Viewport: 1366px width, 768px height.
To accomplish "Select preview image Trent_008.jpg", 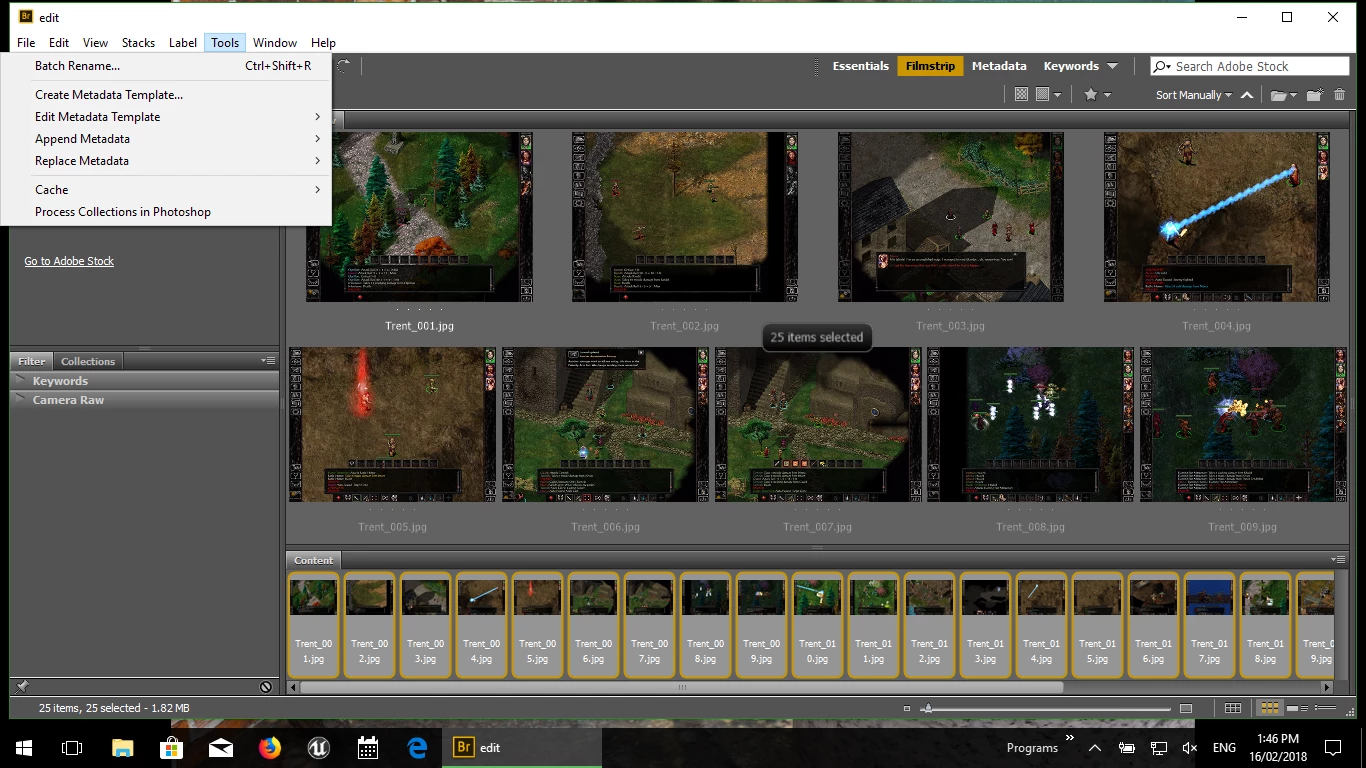I will [x=1031, y=425].
